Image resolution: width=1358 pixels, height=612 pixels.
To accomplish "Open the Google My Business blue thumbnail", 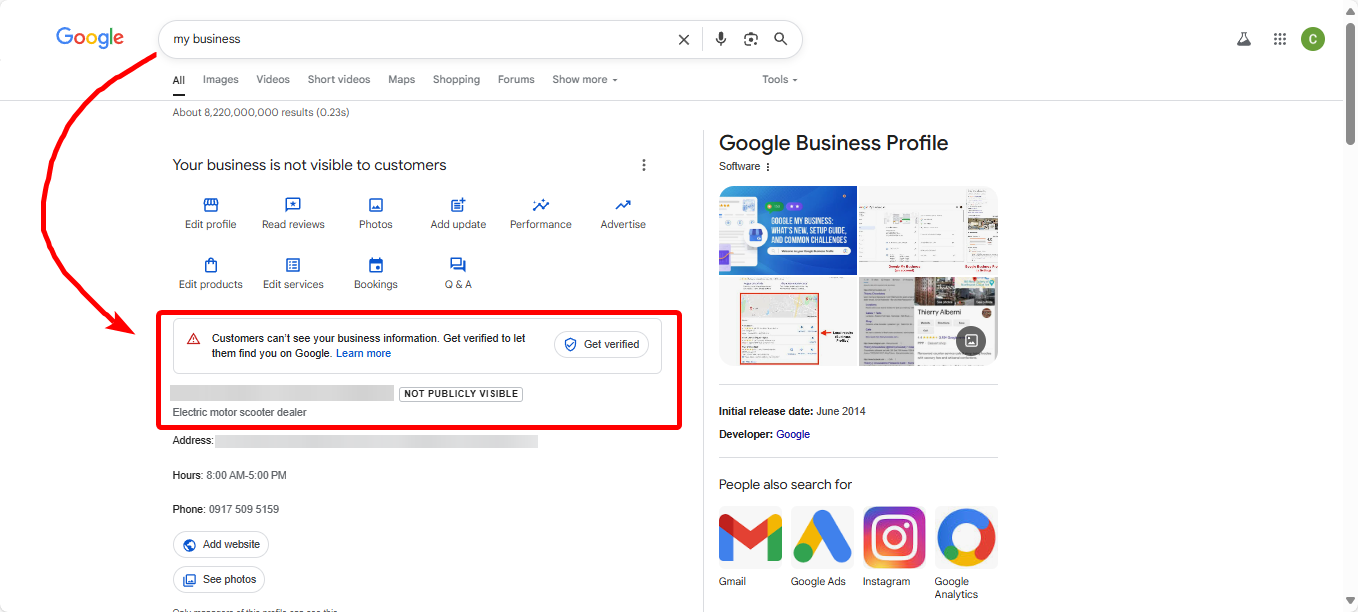I will click(x=788, y=230).
